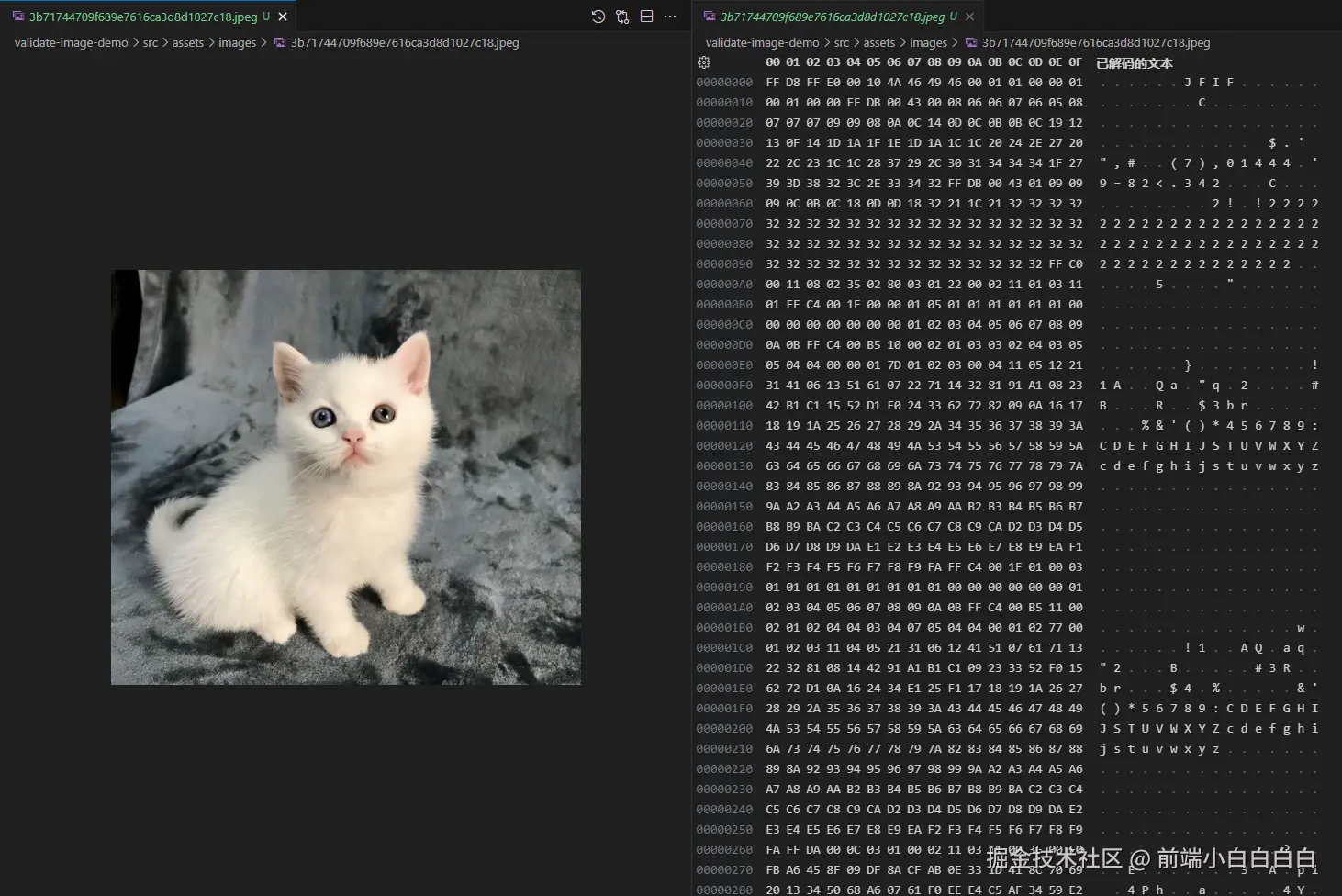Switch to the left image preview jpeg tab
The width and height of the screenshot is (1342, 896).
[148, 17]
